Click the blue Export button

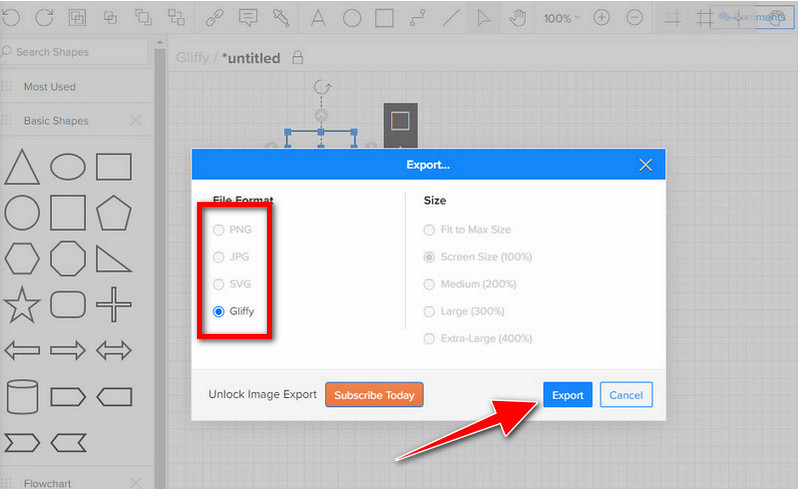click(x=567, y=395)
